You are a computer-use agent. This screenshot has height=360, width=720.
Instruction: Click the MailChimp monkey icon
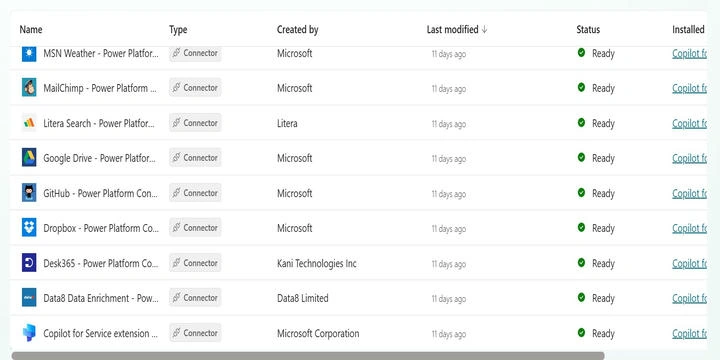pos(29,88)
